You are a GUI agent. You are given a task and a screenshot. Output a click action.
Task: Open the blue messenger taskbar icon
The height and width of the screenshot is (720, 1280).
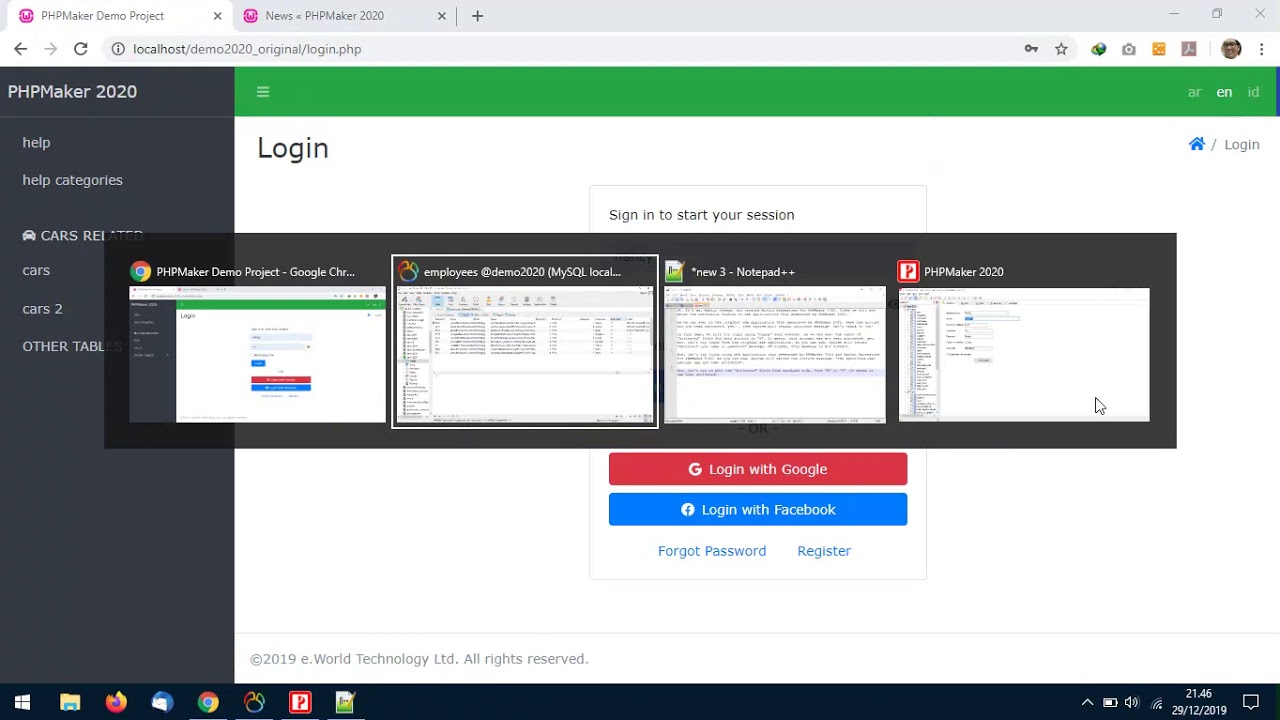tap(162, 702)
